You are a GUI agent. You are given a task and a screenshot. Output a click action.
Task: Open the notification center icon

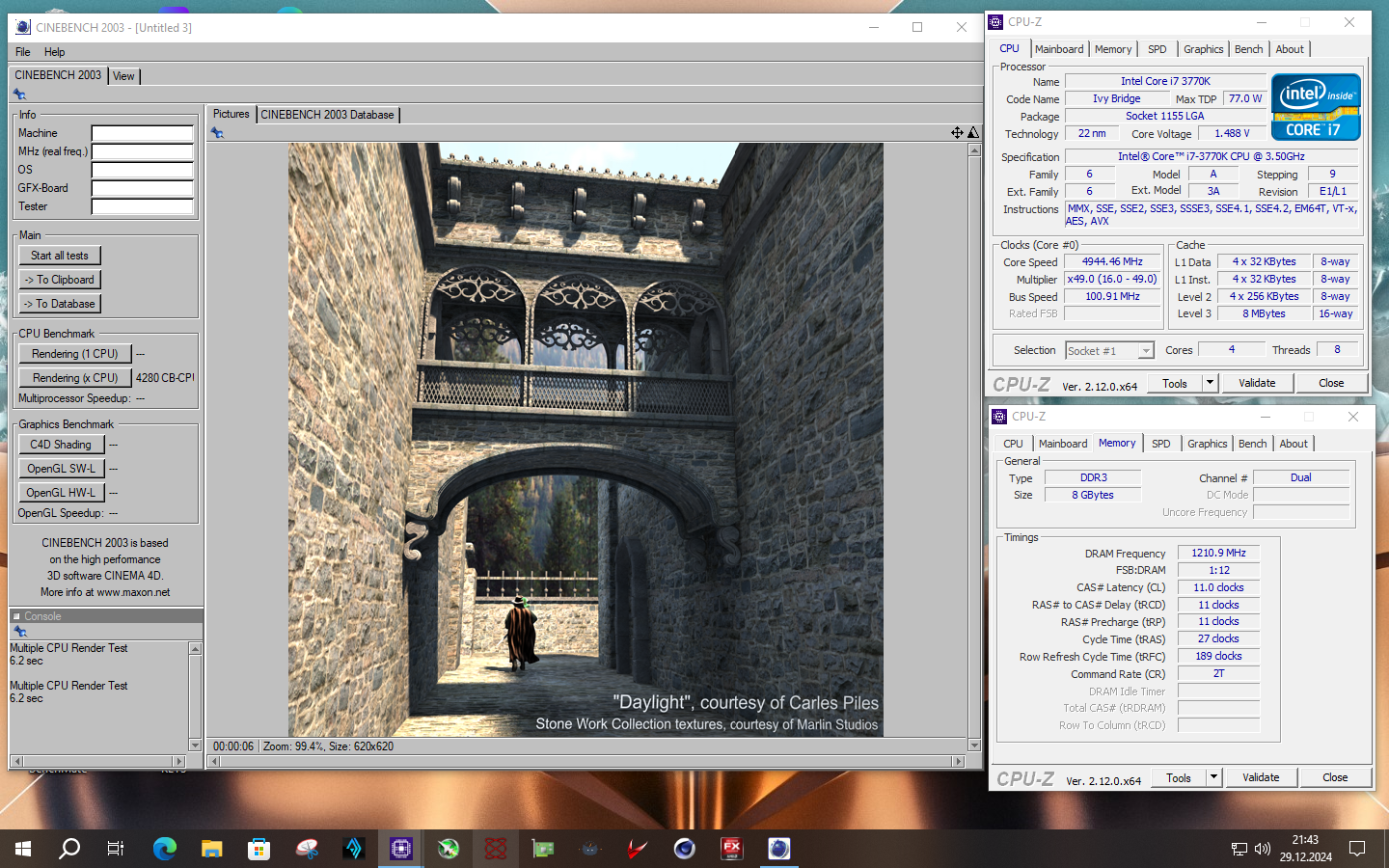(x=1357, y=849)
